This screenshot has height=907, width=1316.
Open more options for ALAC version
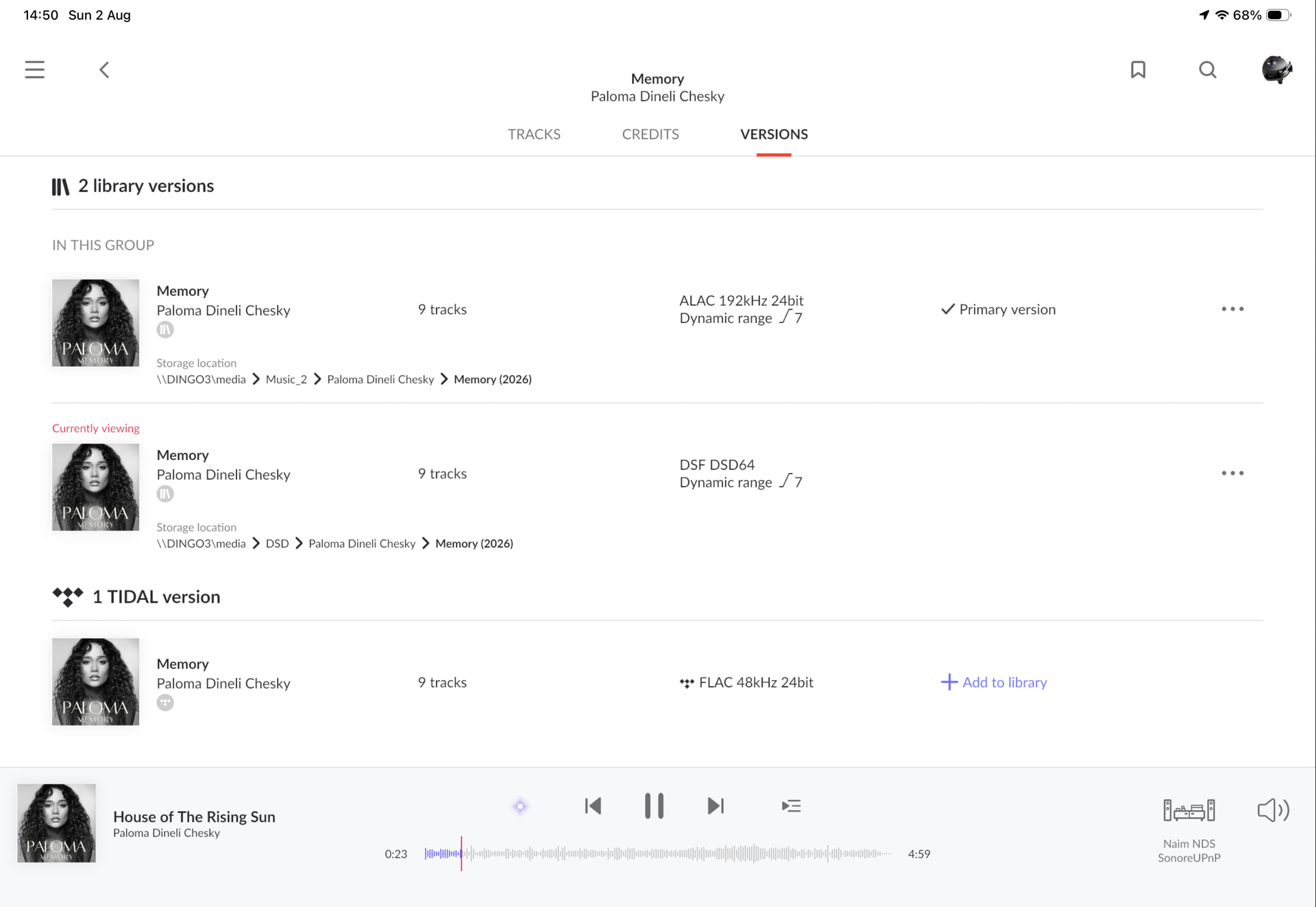[1232, 309]
